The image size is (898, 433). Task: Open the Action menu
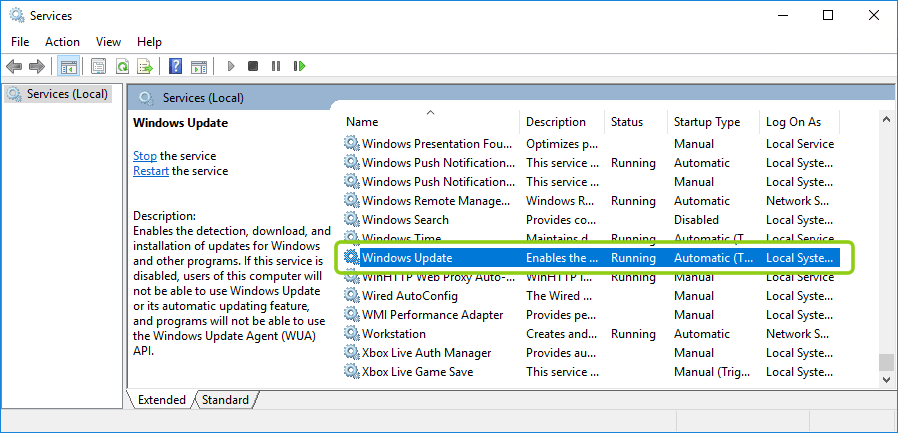coord(62,42)
